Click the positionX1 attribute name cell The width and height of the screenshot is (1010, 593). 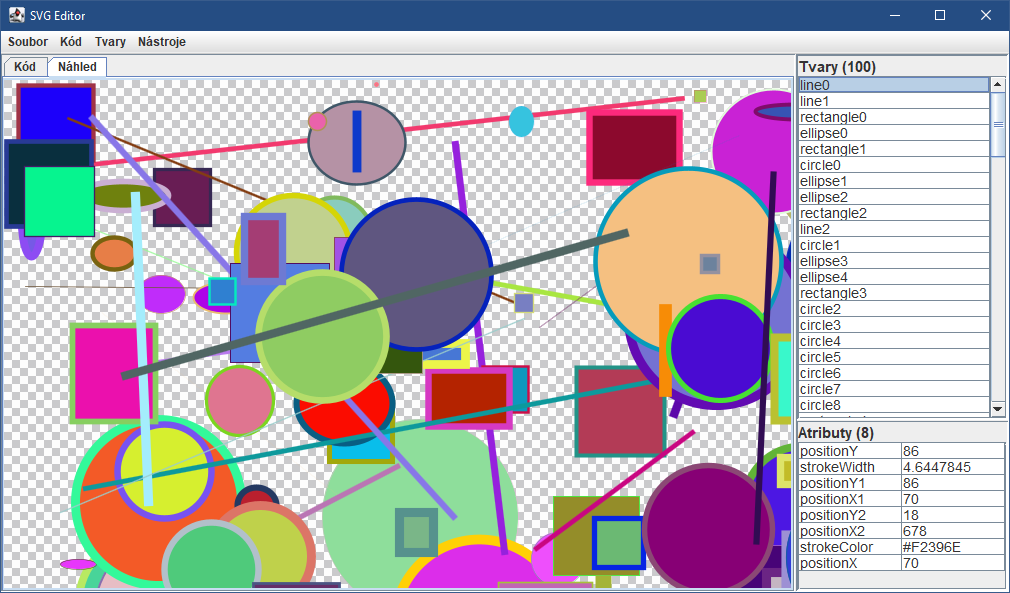[850, 500]
